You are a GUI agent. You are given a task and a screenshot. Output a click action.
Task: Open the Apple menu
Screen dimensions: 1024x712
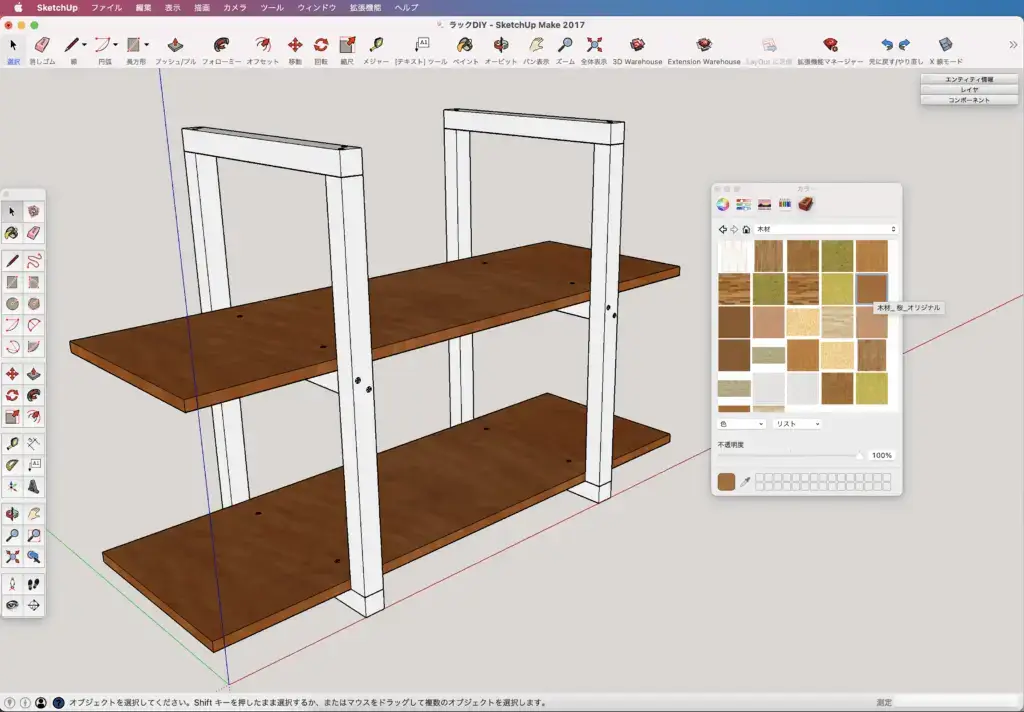[x=18, y=8]
